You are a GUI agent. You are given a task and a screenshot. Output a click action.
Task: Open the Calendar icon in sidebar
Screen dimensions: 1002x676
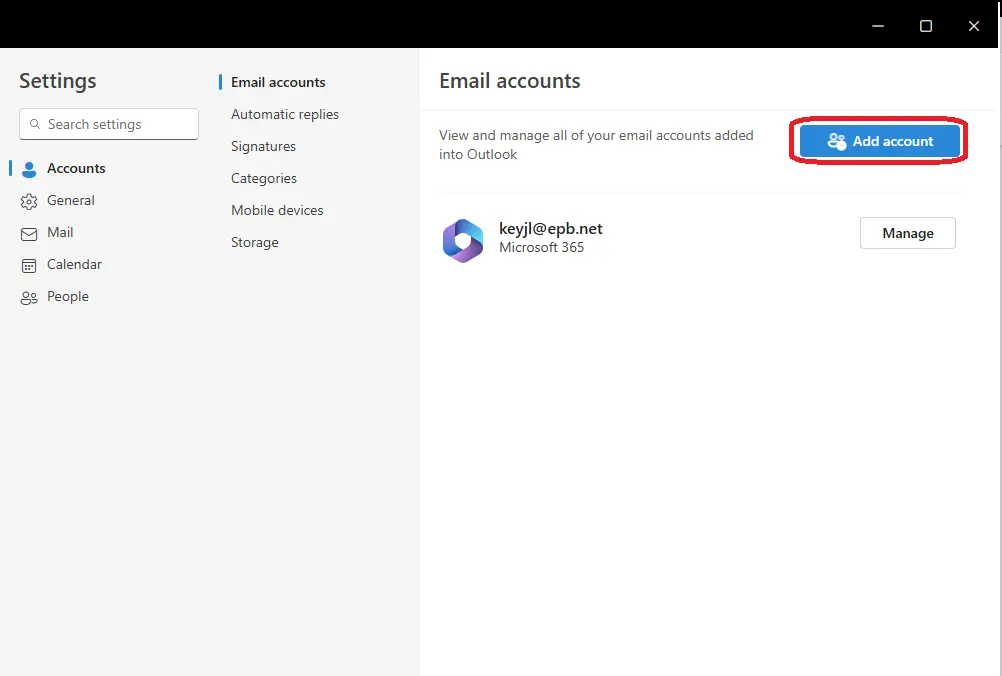coord(29,265)
